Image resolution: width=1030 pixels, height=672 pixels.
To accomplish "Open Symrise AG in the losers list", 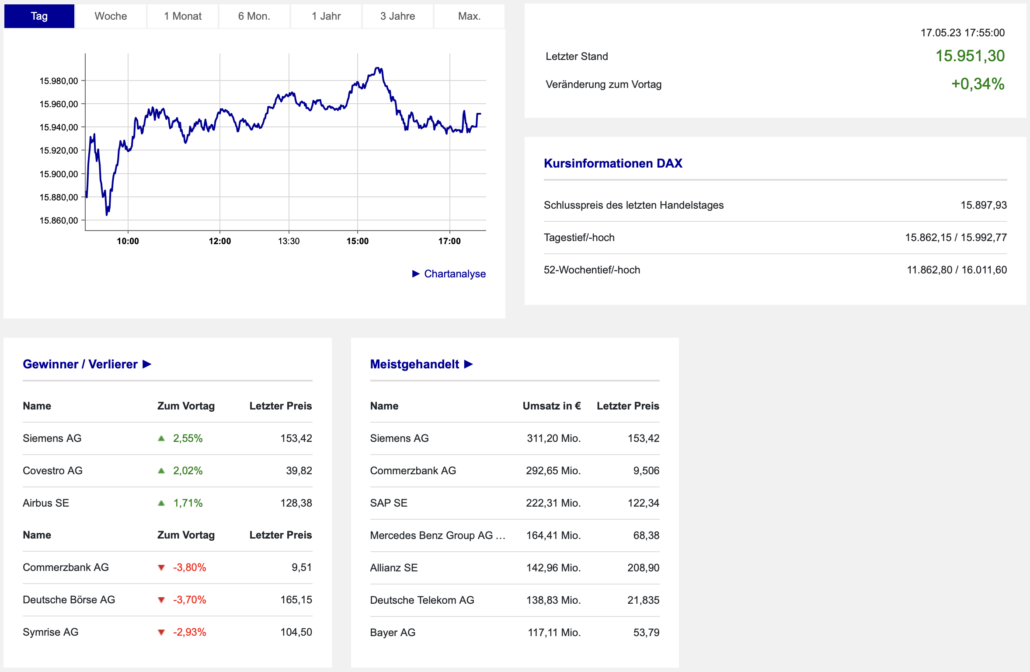I will [x=51, y=633].
